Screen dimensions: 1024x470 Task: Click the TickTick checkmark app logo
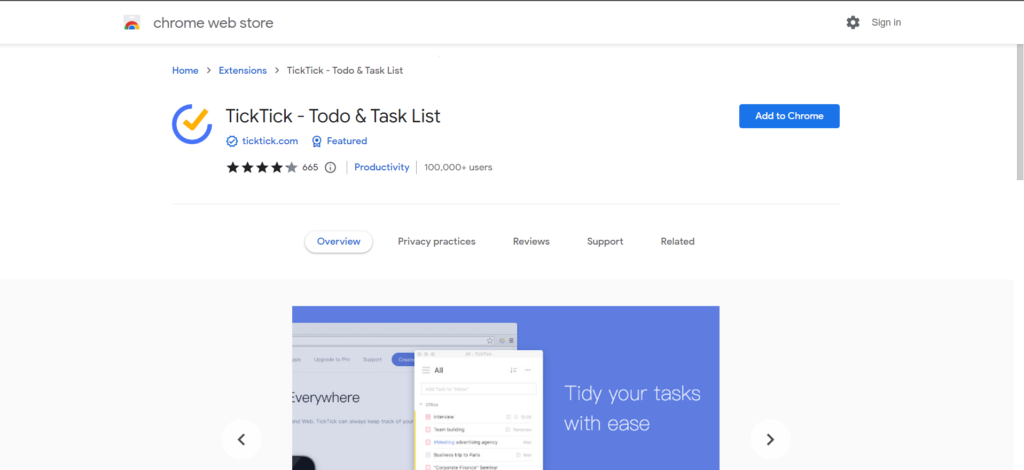[191, 123]
